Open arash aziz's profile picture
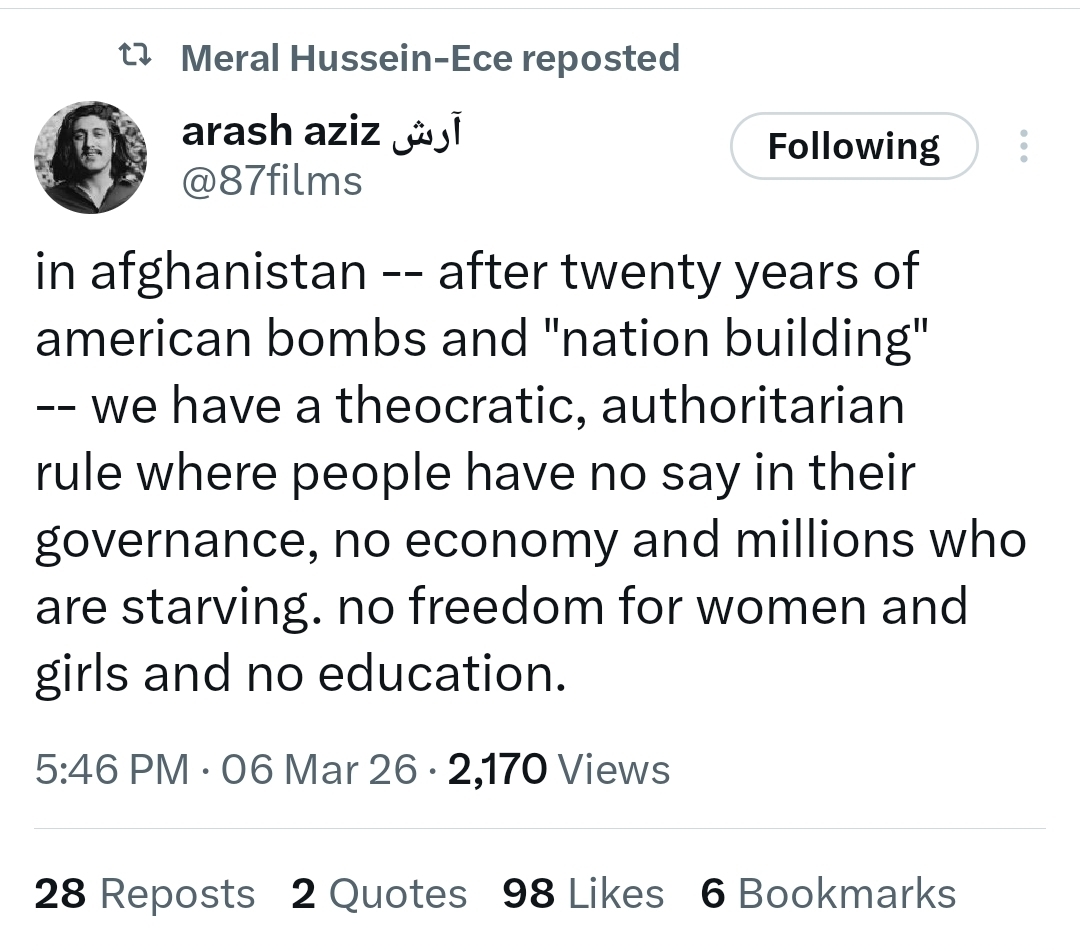This screenshot has width=1080, height=951. click(90, 157)
